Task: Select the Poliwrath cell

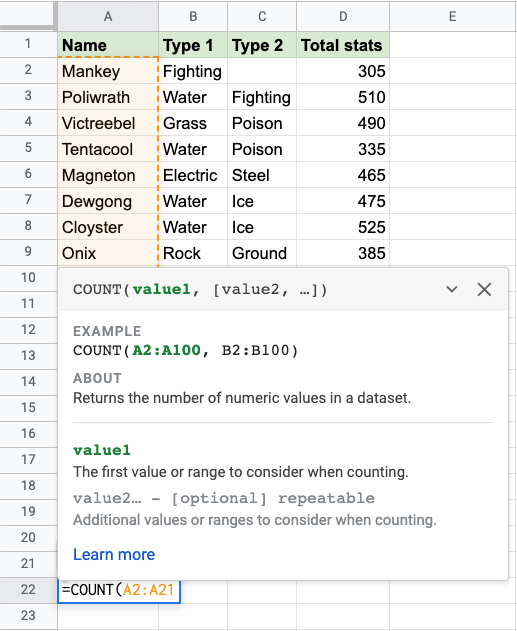Action: [x=108, y=97]
